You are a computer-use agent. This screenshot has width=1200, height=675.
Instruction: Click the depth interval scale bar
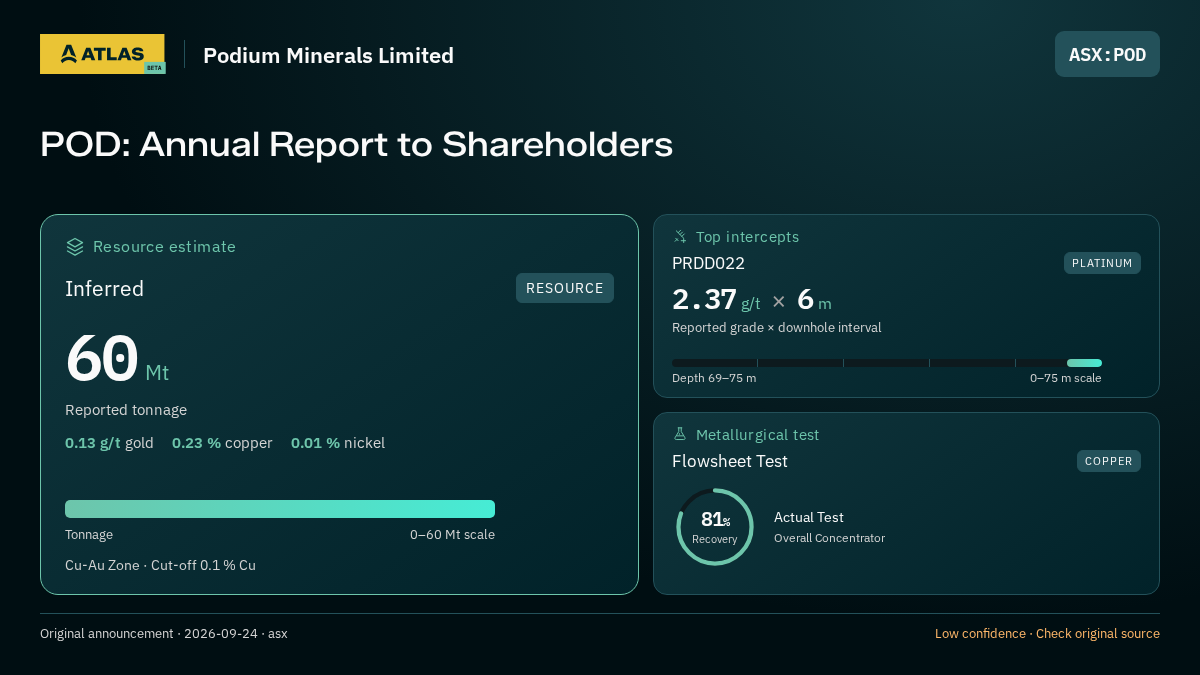click(887, 363)
